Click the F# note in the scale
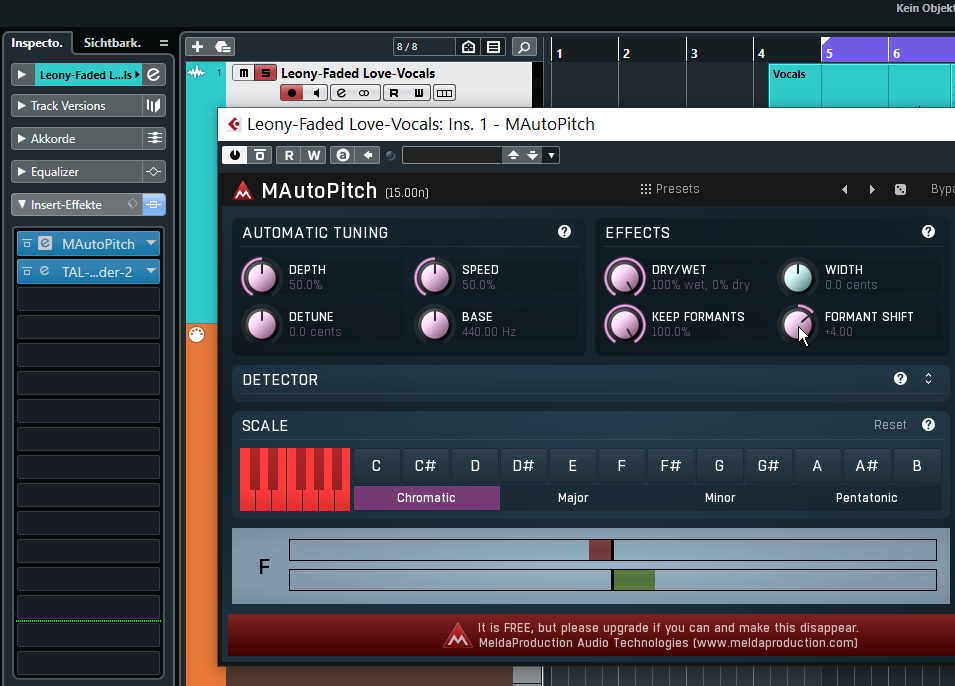This screenshot has height=686, width=955. pos(670,466)
